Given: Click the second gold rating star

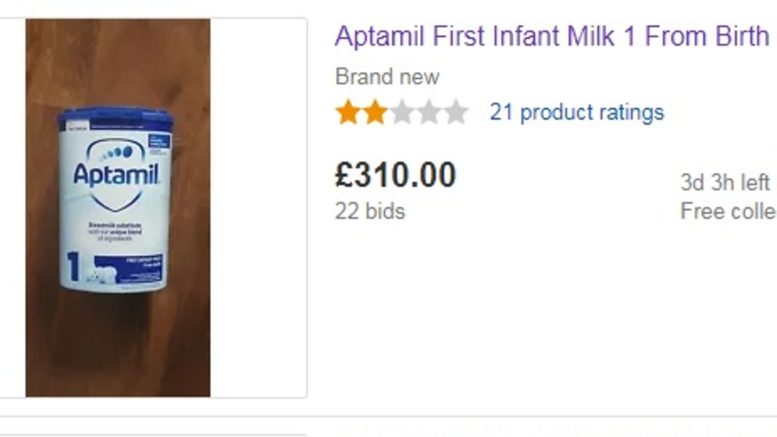Looking at the screenshot, I should click(x=375, y=112).
